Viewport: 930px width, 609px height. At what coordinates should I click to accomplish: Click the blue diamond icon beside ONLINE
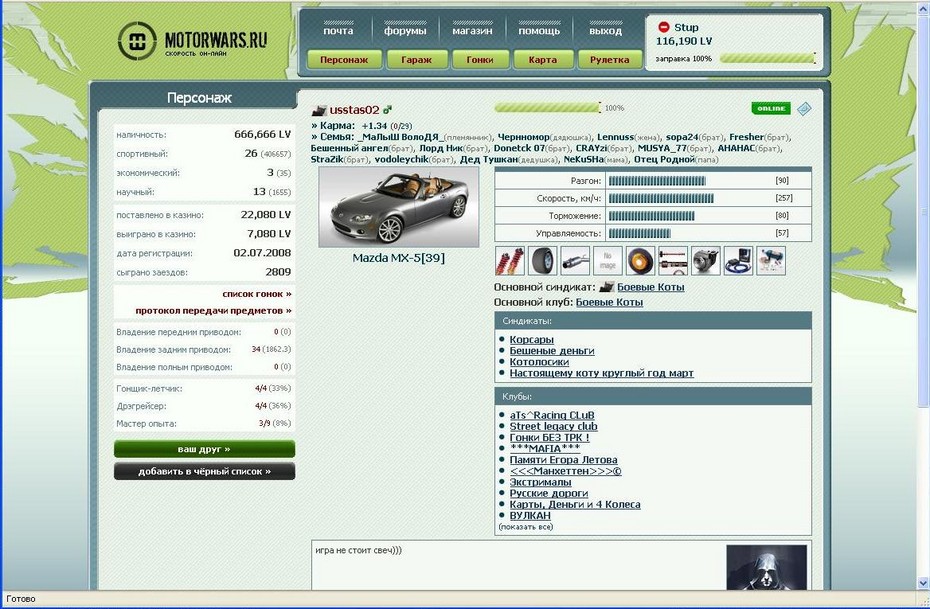804,109
